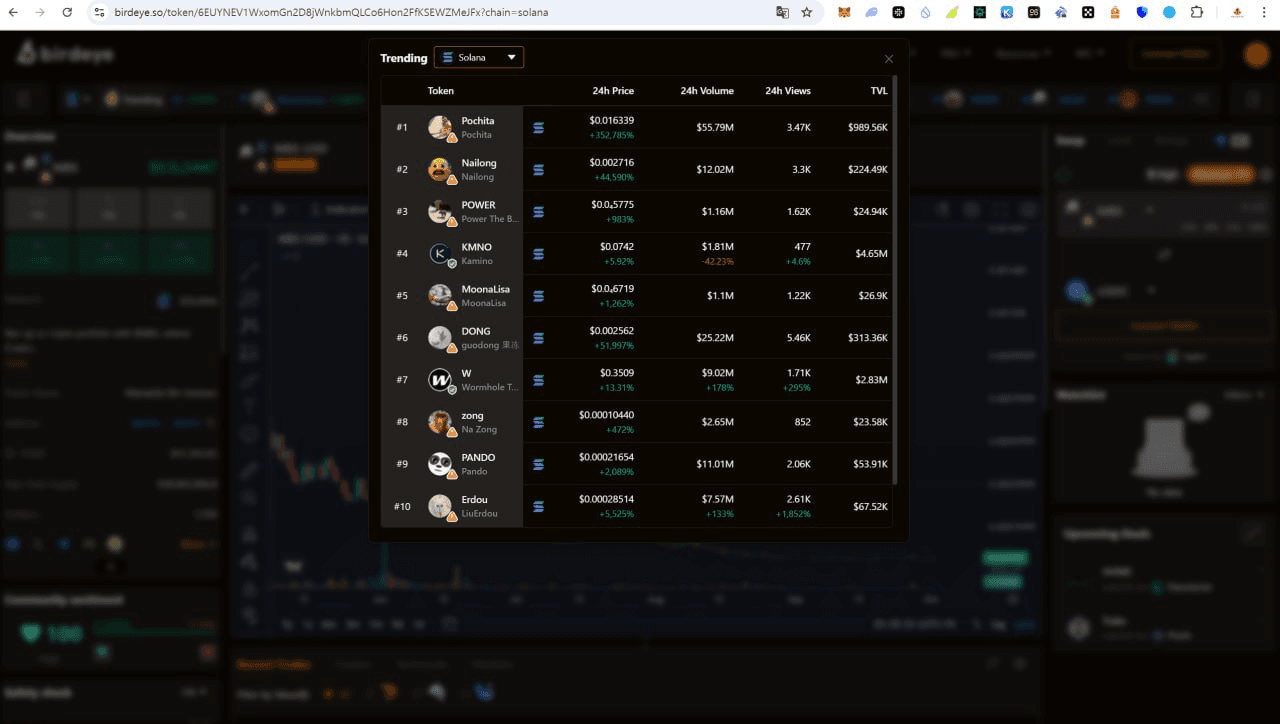Image resolution: width=1280 pixels, height=724 pixels.
Task: Expand the Solana chain dropdown
Action: [479, 57]
